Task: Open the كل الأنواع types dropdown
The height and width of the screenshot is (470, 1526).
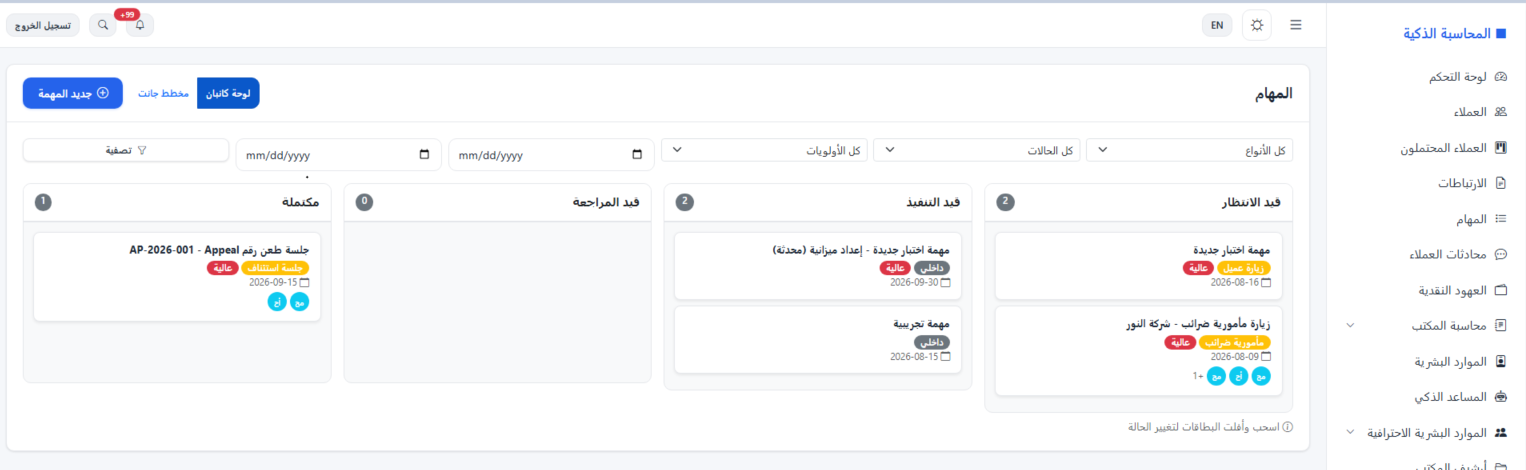Action: coord(1189,150)
